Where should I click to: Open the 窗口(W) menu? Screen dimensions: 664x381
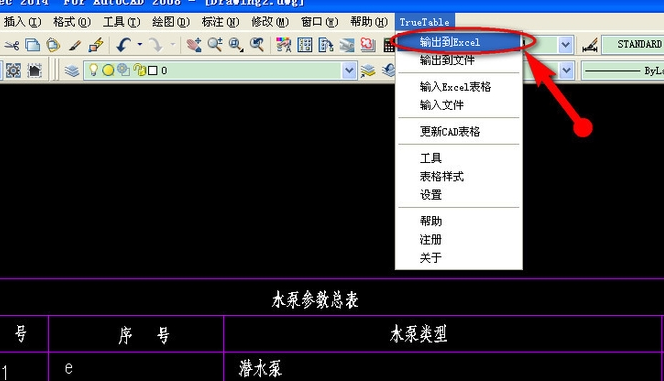319,22
